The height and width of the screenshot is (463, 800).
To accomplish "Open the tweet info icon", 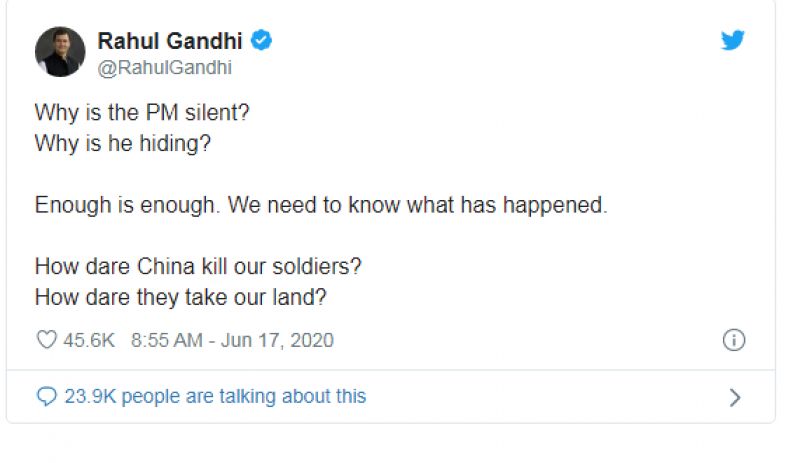I will (733, 340).
